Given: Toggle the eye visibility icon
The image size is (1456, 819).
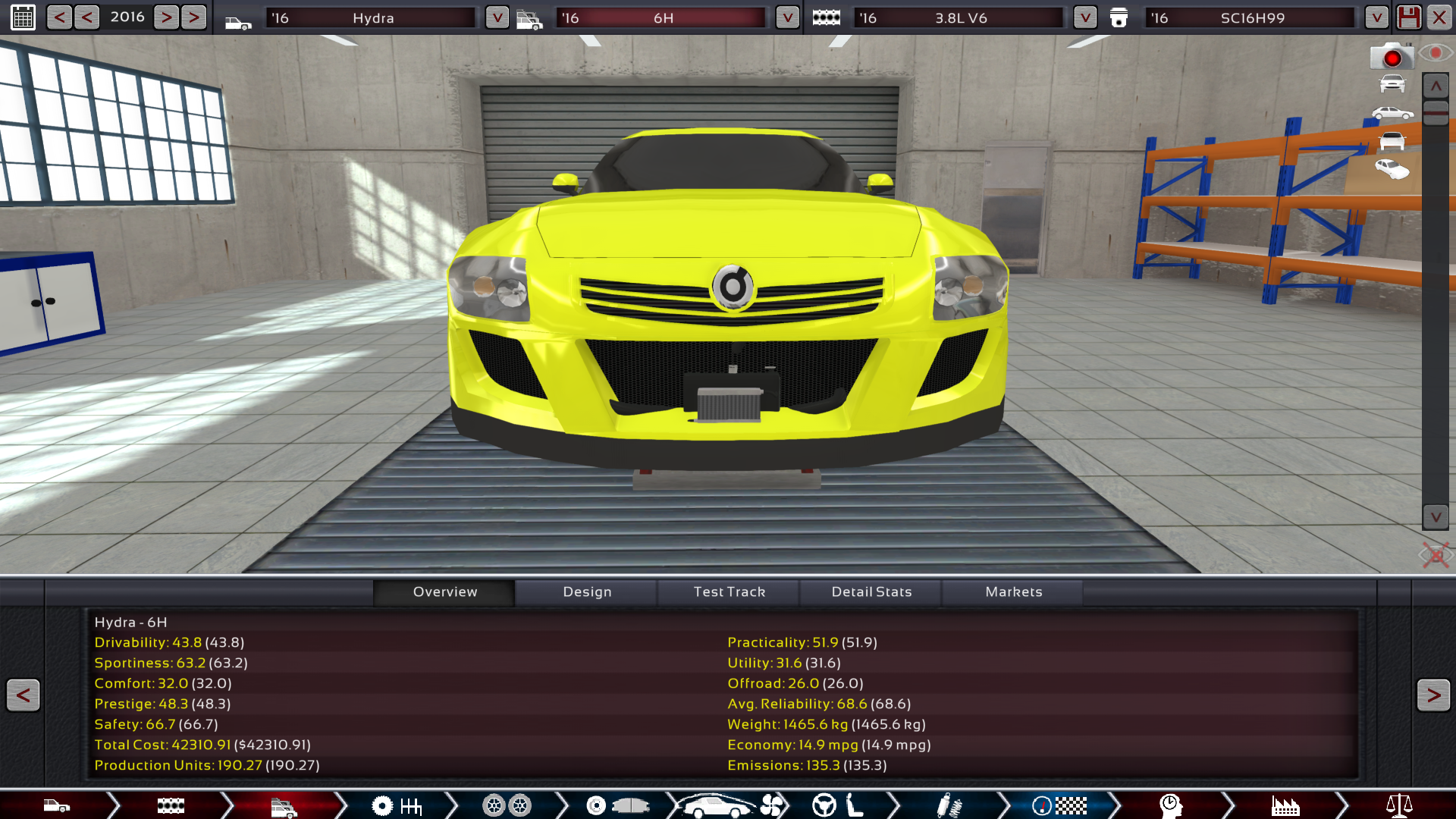Looking at the screenshot, I should (x=1435, y=53).
